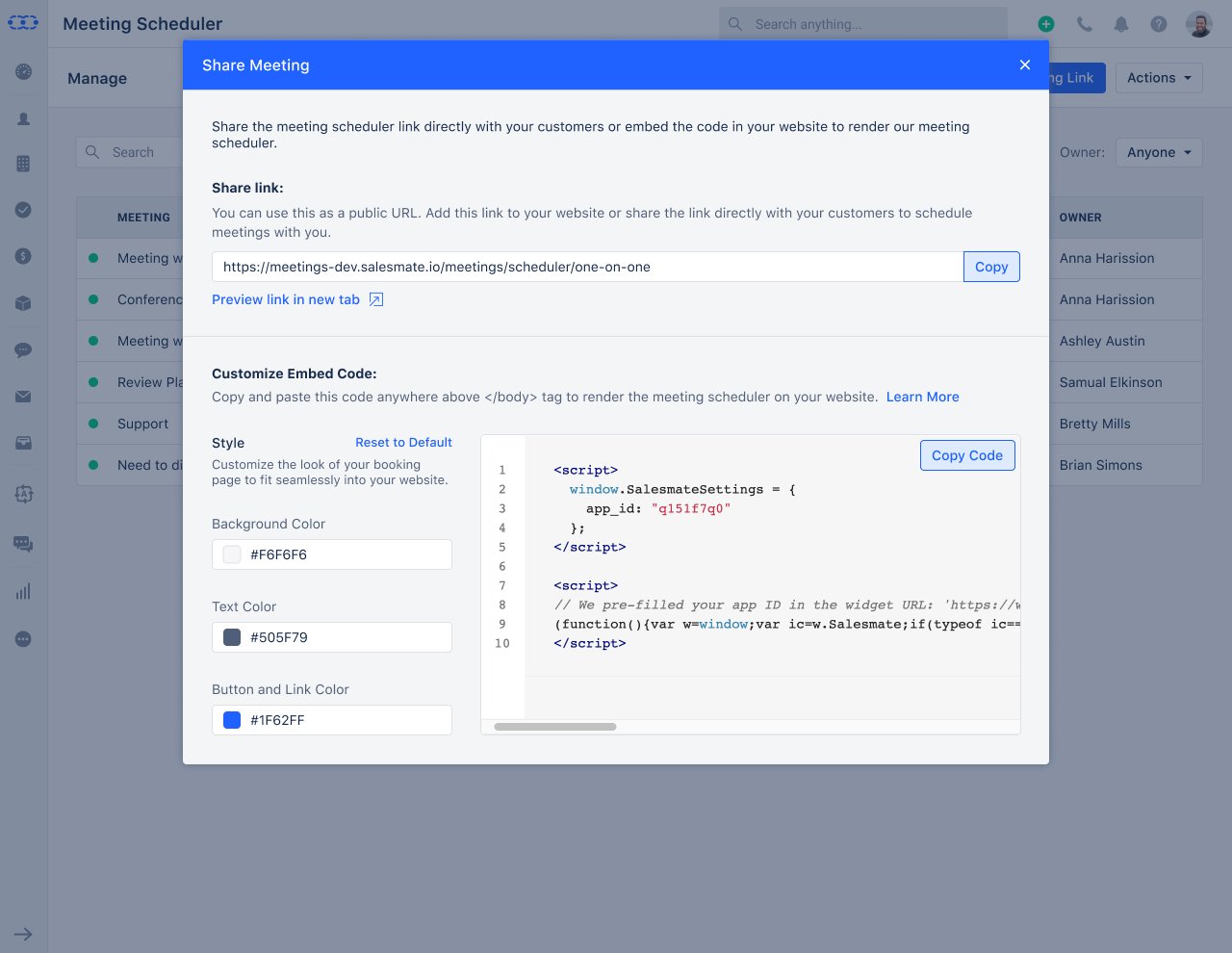Open the Owner Anyone dropdown
1232x953 pixels.
click(x=1159, y=152)
